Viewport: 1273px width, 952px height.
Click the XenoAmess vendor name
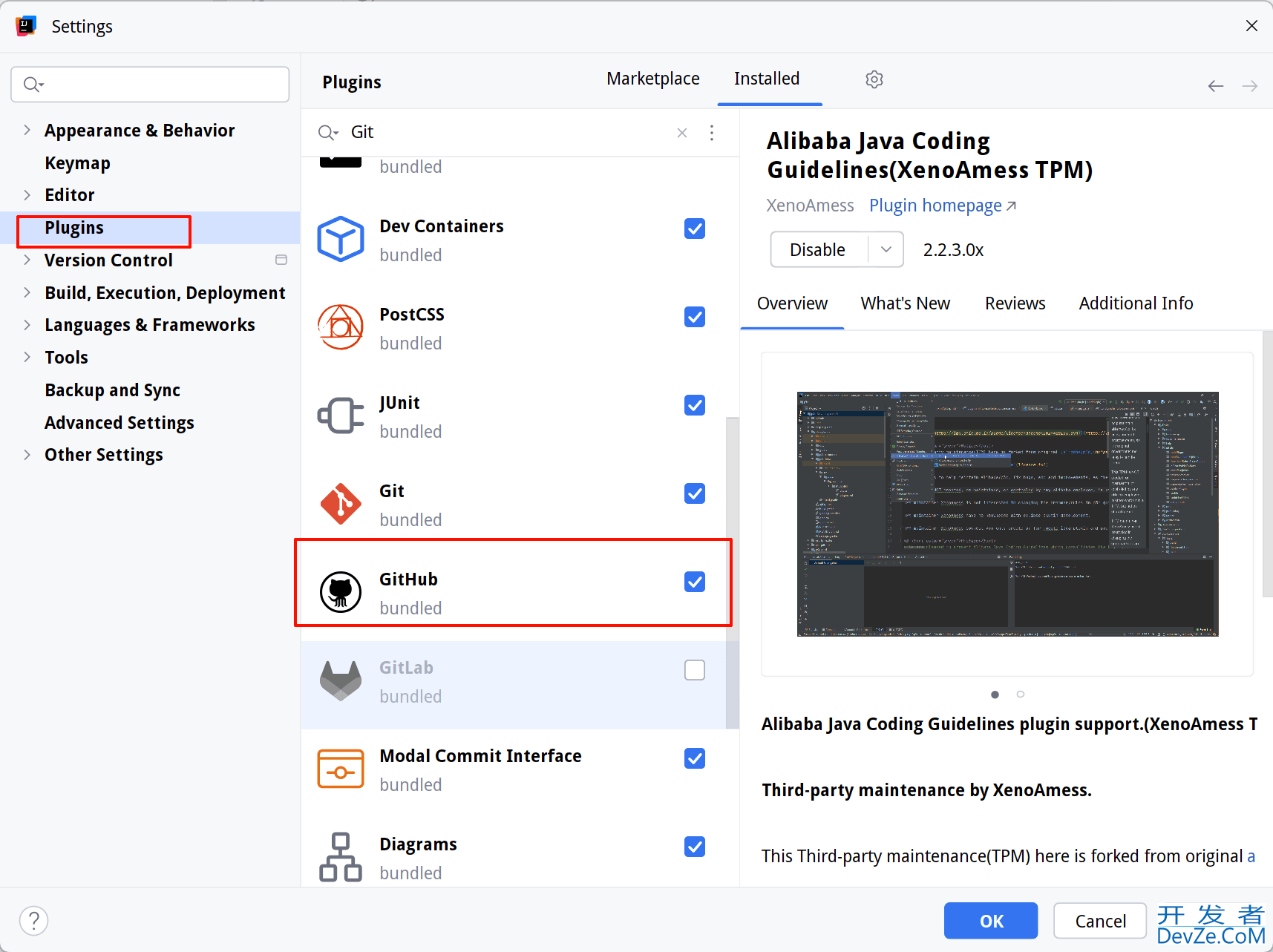(810, 206)
